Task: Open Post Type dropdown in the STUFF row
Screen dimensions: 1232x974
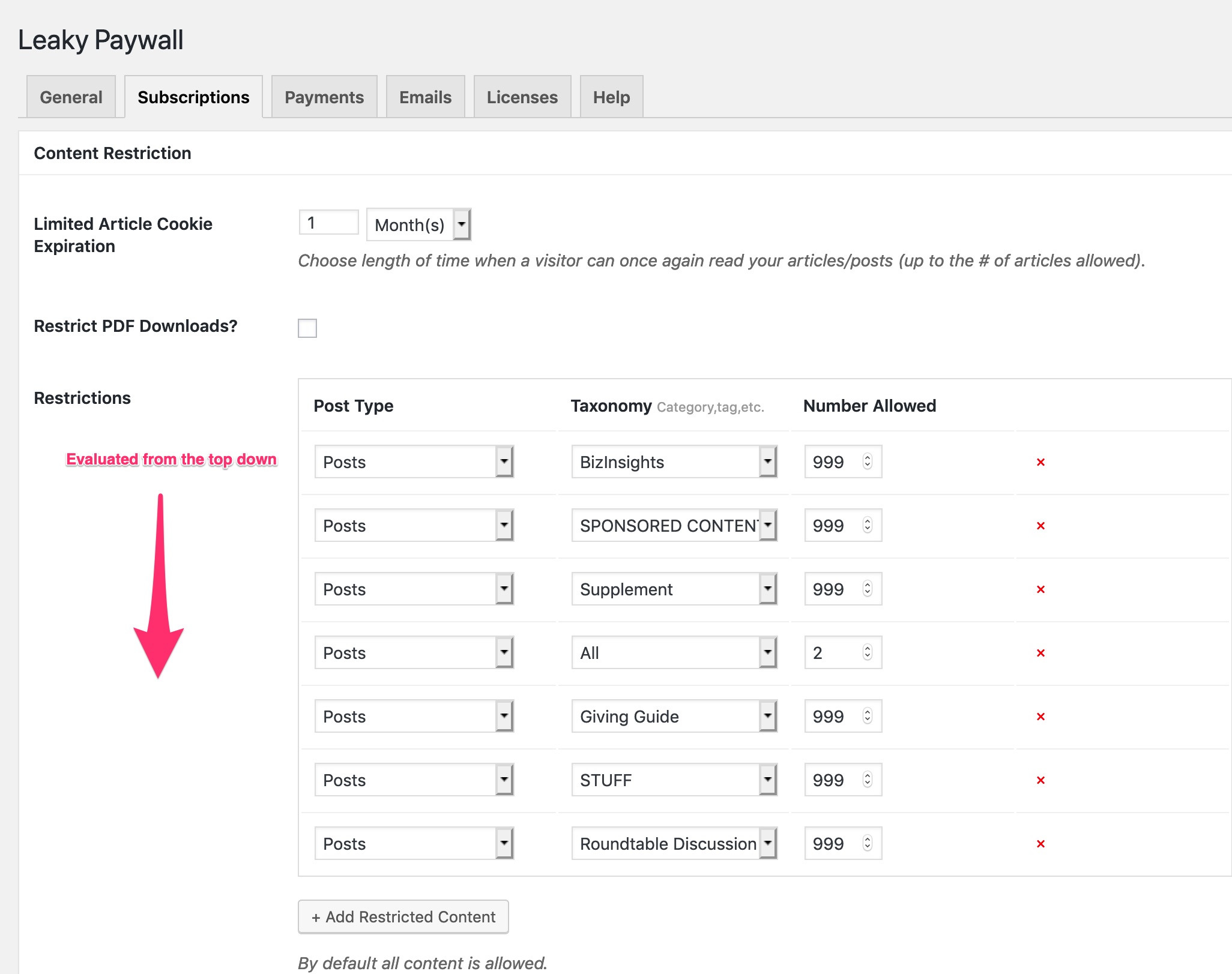Action: coord(414,780)
